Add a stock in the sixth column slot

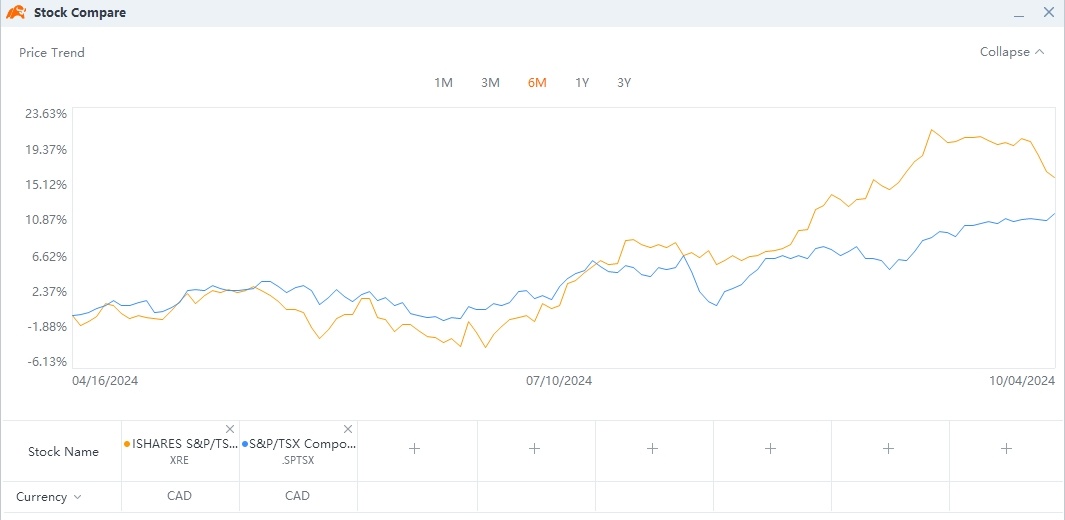click(770, 448)
